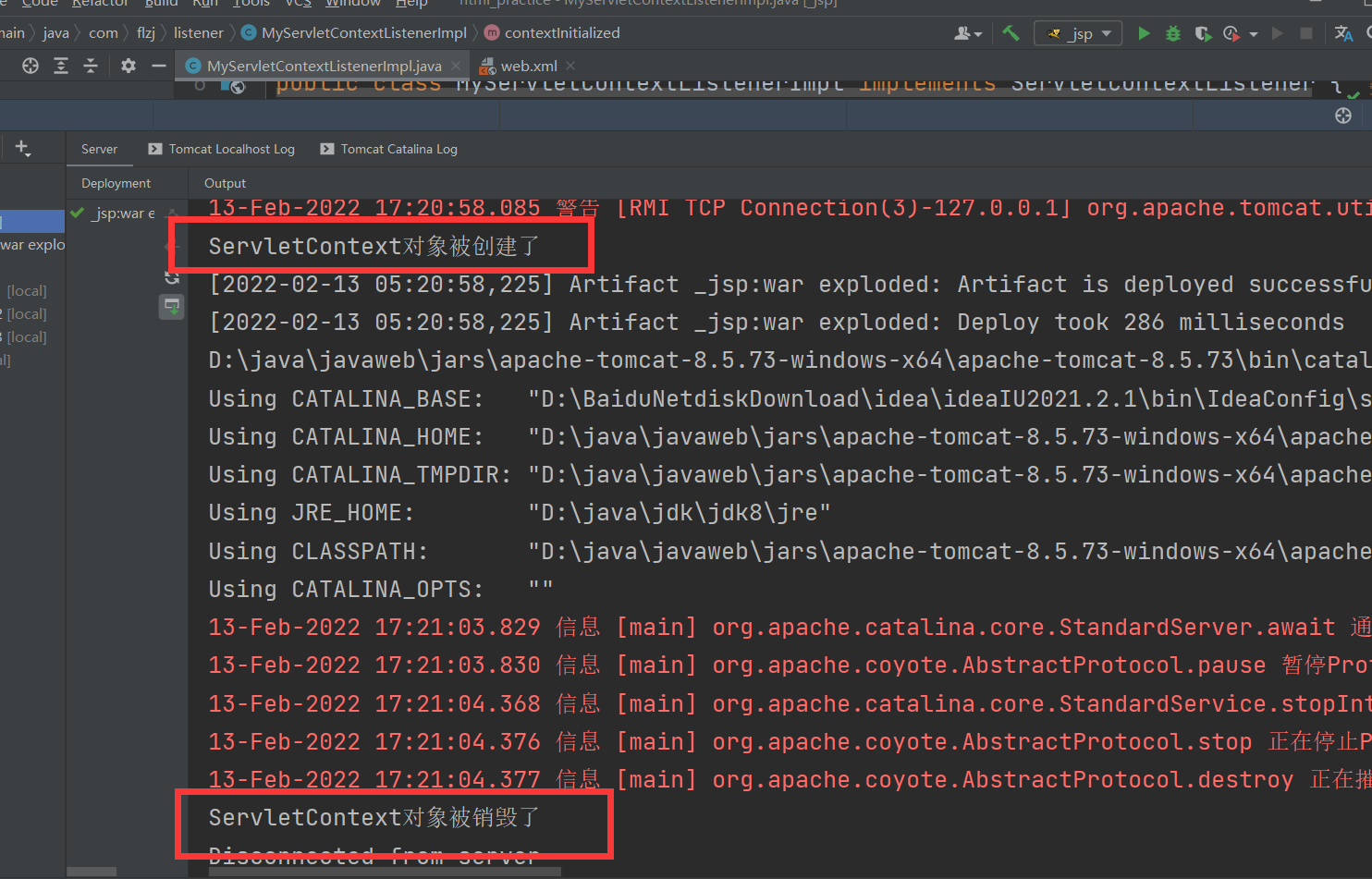Click 'com' breadcrumb segment
Image resolution: width=1372 pixels, height=879 pixels.
click(x=104, y=33)
